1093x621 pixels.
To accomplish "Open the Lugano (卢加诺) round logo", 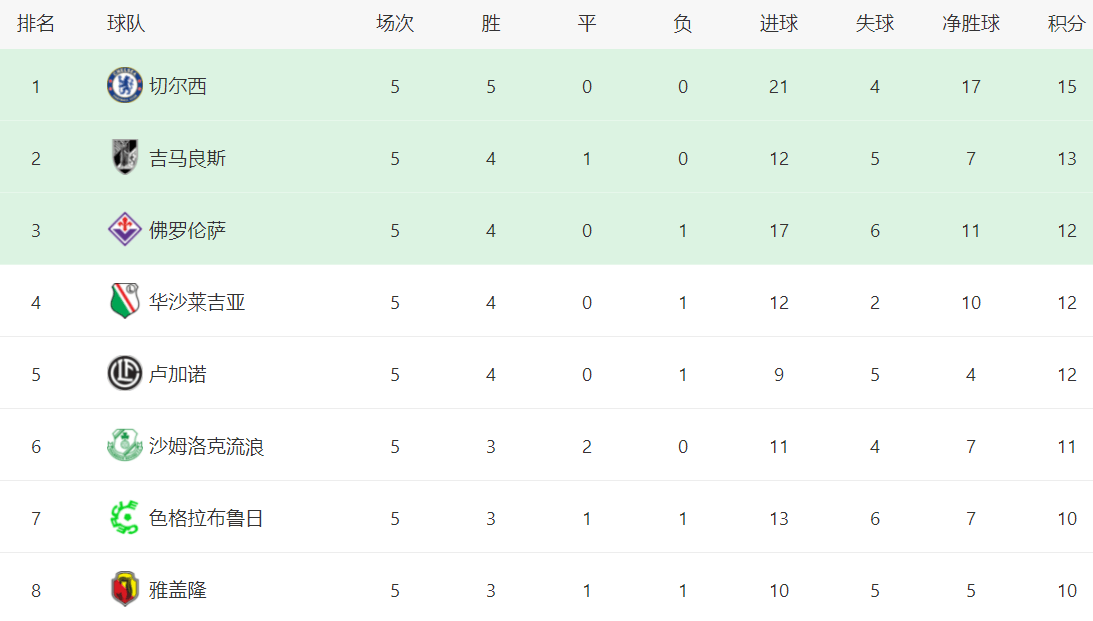I will 125,373.
